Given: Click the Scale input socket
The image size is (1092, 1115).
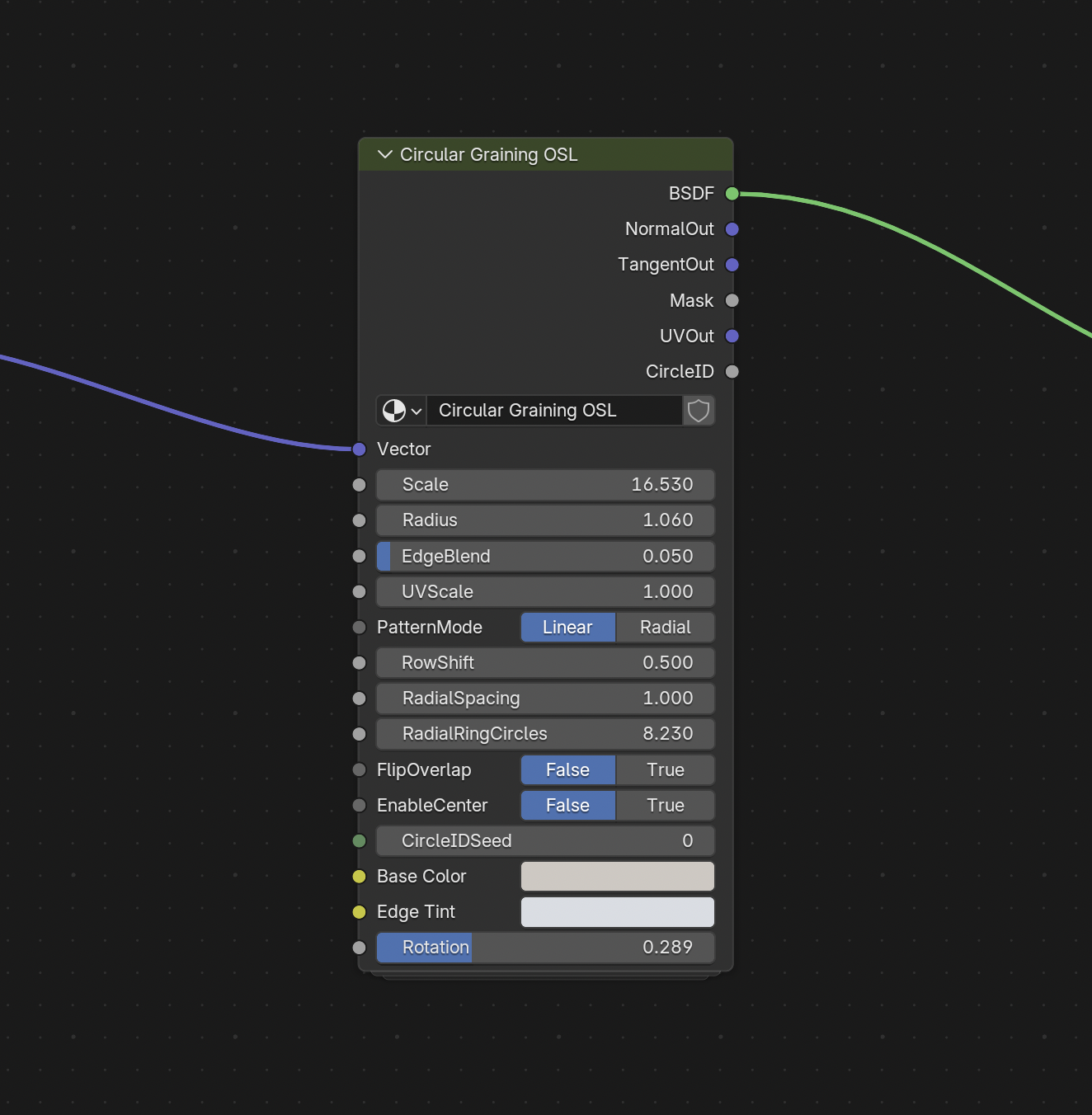Looking at the screenshot, I should (359, 485).
